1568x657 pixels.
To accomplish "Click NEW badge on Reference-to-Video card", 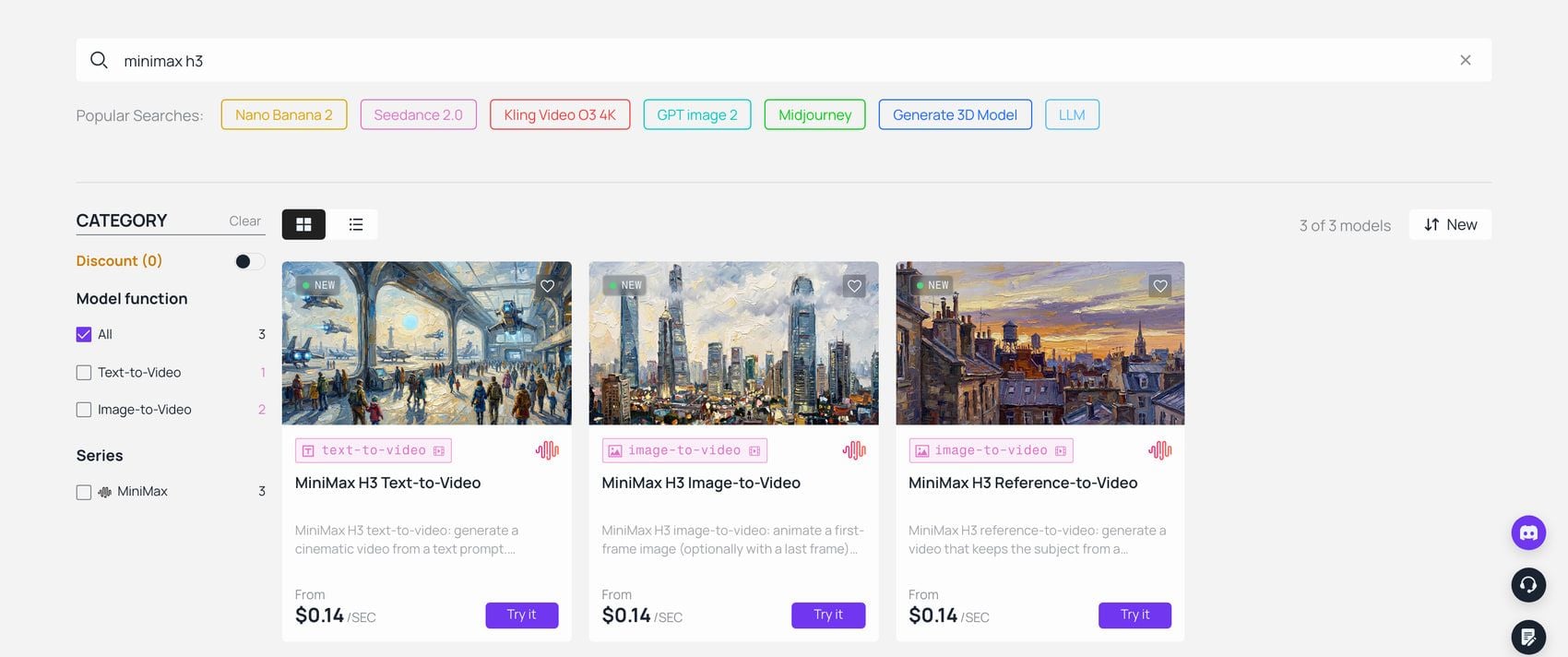I will click(x=932, y=285).
